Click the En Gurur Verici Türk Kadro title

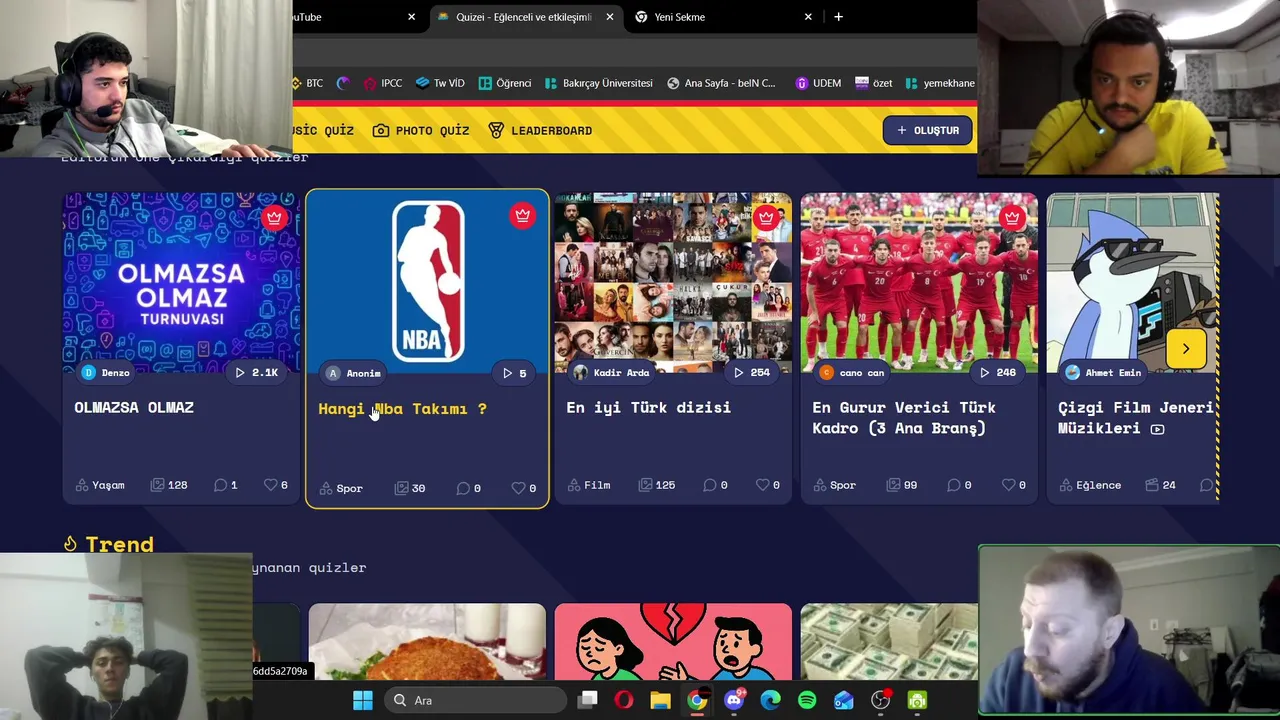pyautogui.click(x=904, y=417)
